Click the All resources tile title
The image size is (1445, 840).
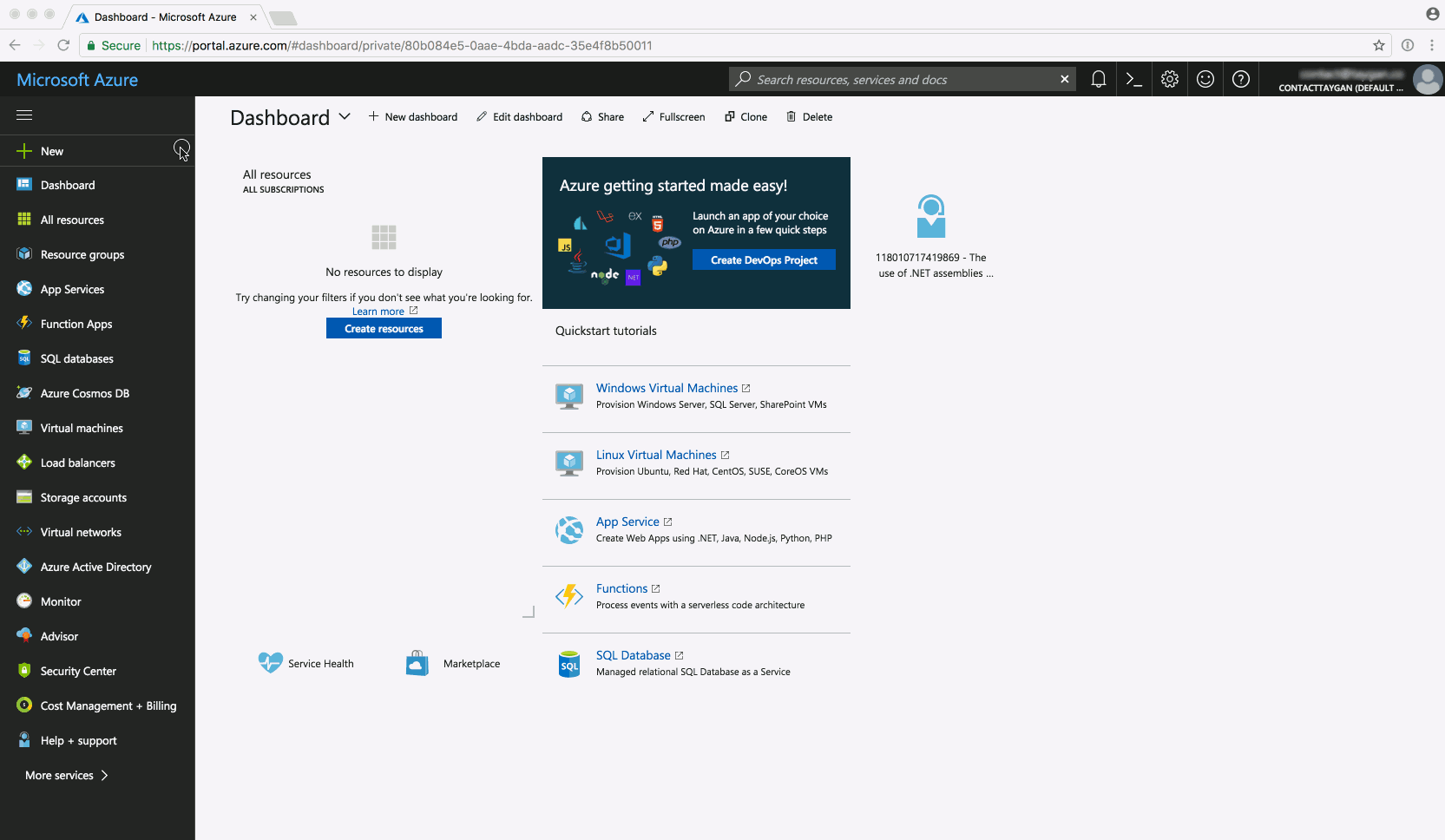pyautogui.click(x=277, y=174)
